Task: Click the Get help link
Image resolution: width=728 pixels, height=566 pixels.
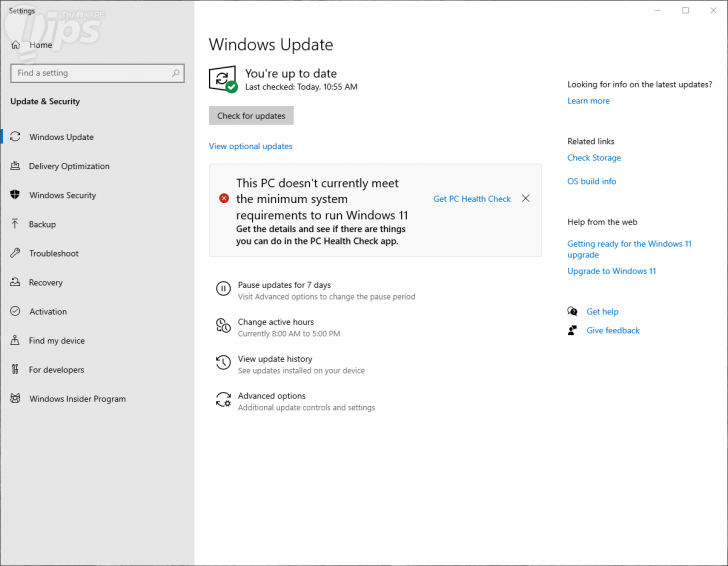Action: [x=602, y=312]
